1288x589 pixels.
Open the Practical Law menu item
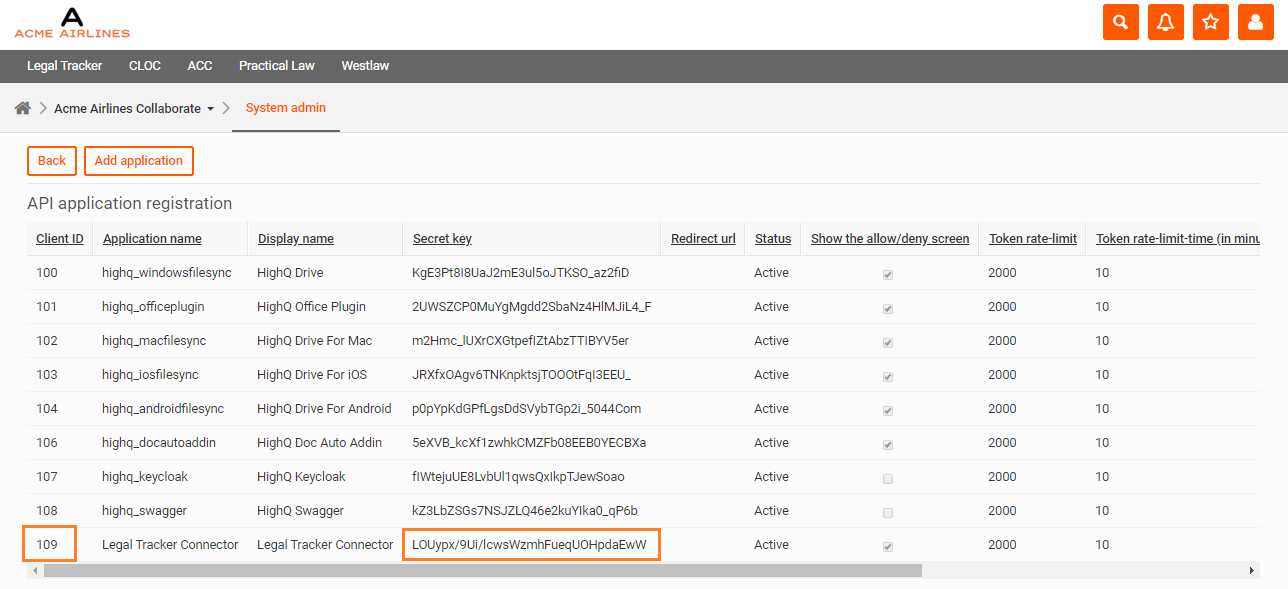click(276, 66)
